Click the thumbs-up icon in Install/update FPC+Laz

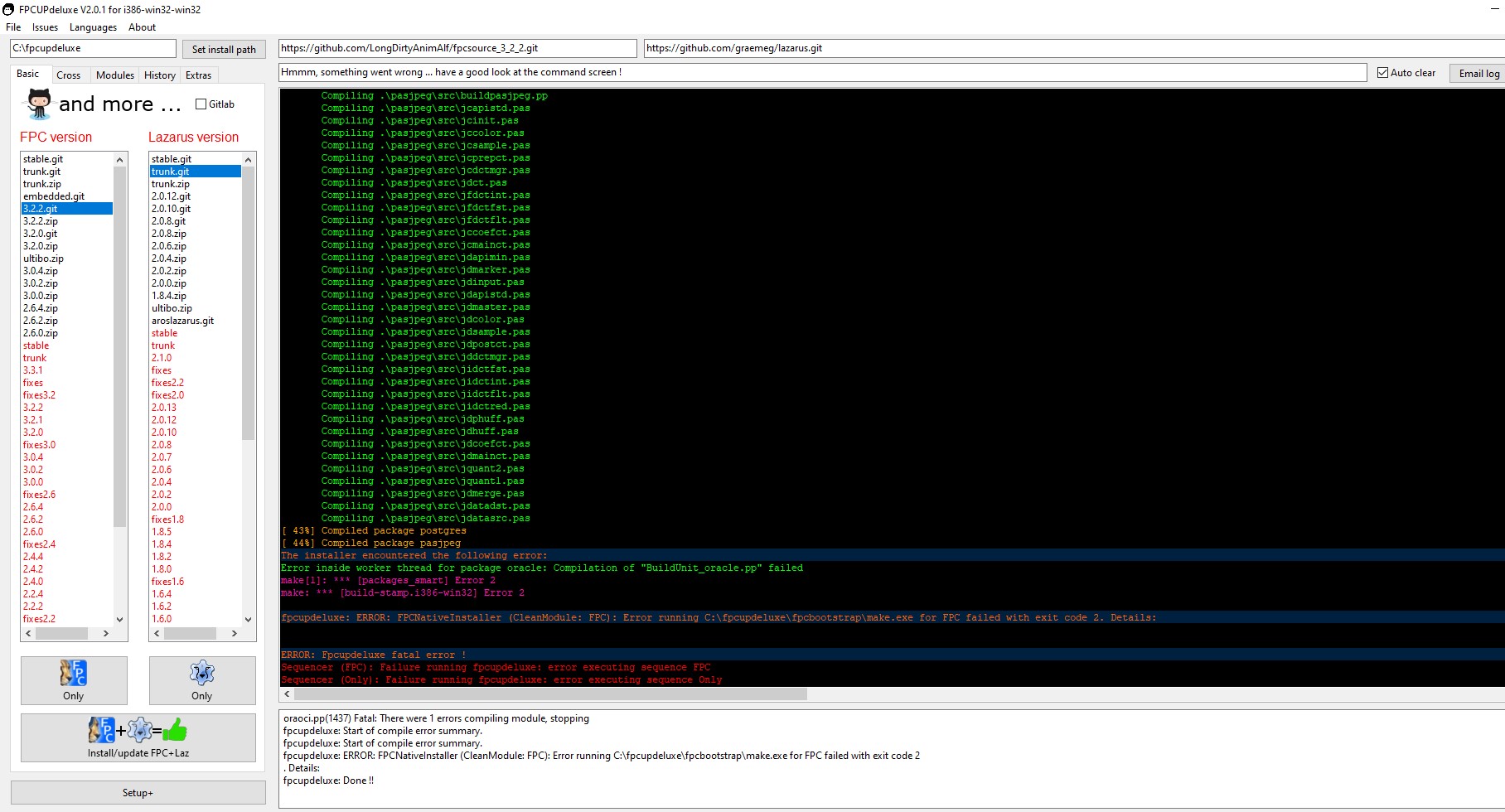coord(174,731)
